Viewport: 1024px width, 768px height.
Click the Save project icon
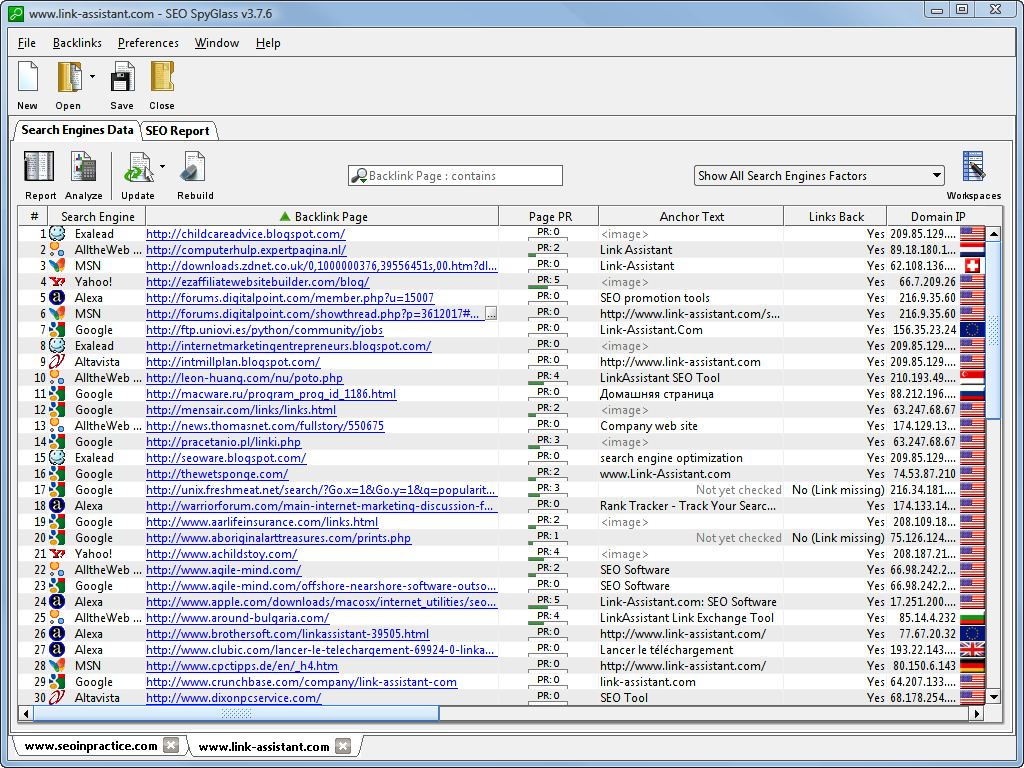(122, 77)
